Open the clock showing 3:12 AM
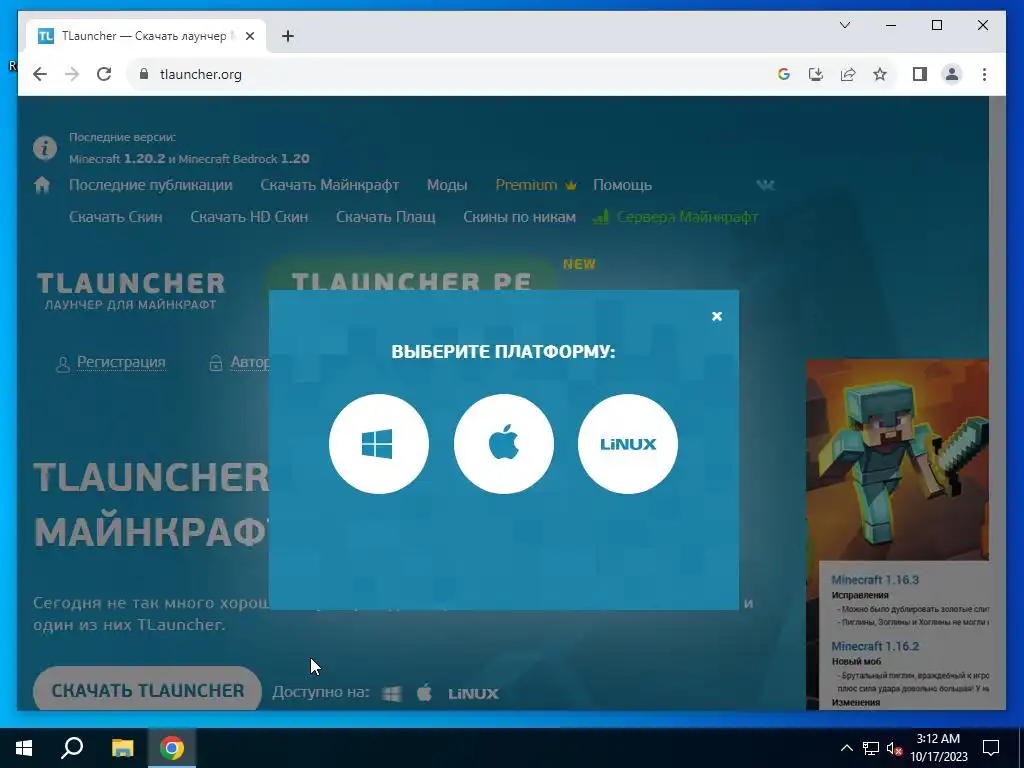1024x768 pixels. click(x=938, y=748)
